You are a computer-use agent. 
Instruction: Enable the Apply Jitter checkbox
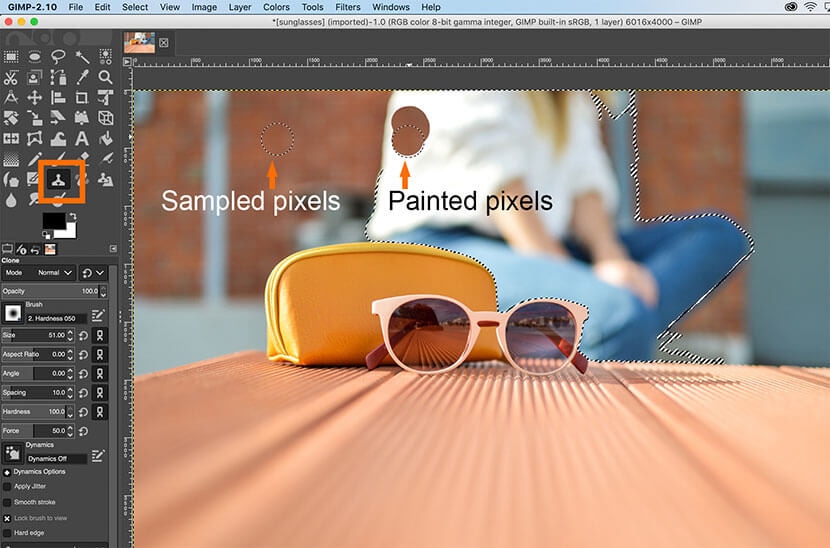pos(8,486)
